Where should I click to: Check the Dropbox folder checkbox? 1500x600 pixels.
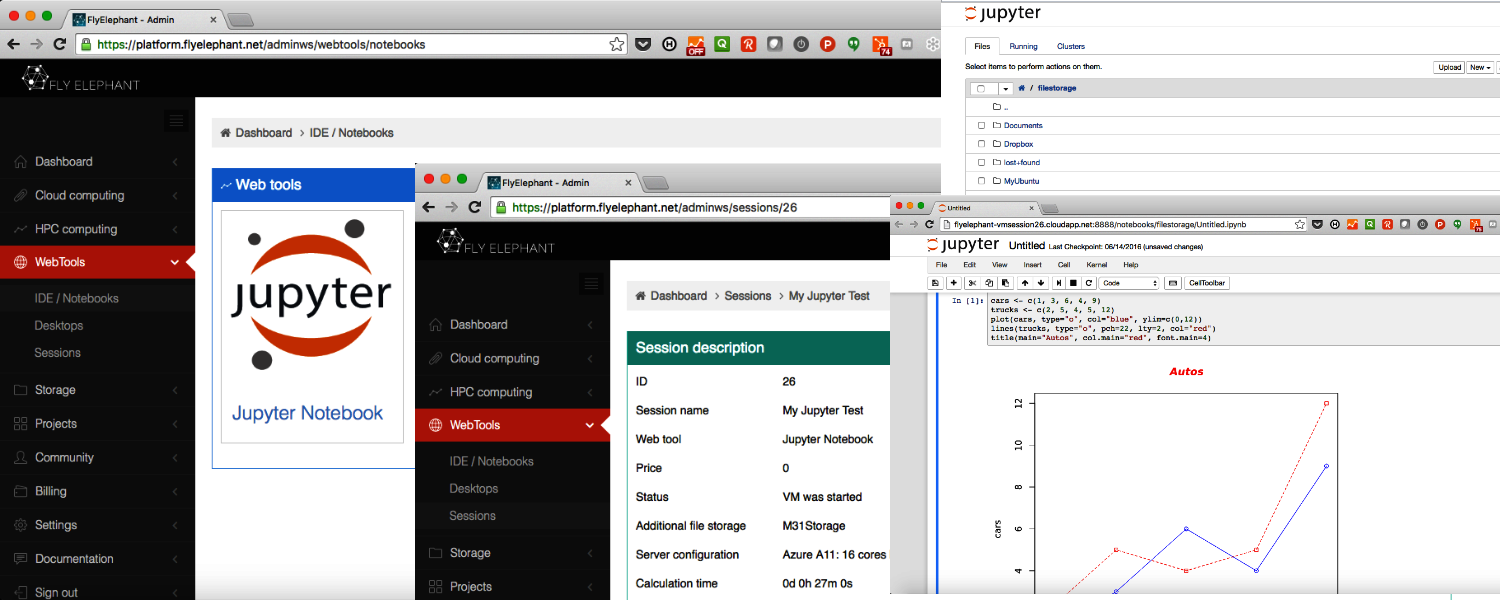coord(980,143)
